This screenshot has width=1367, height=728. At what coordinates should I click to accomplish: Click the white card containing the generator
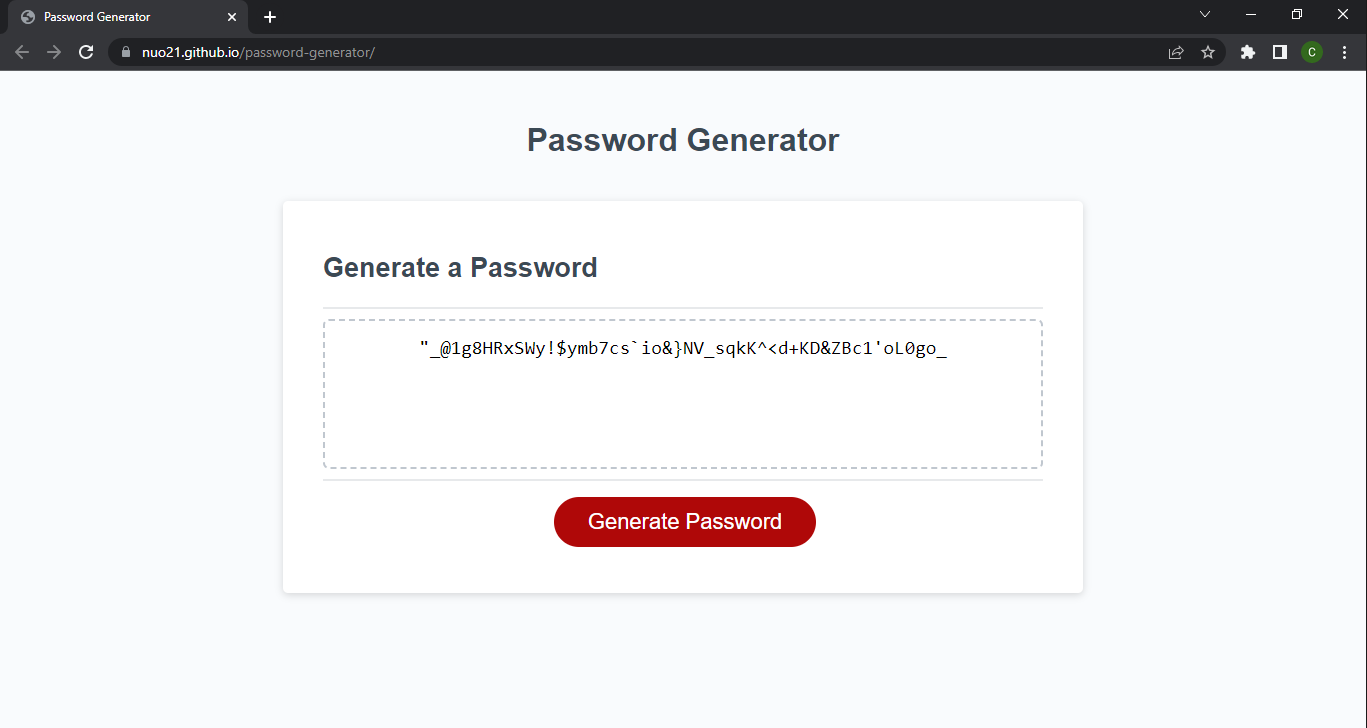683,396
